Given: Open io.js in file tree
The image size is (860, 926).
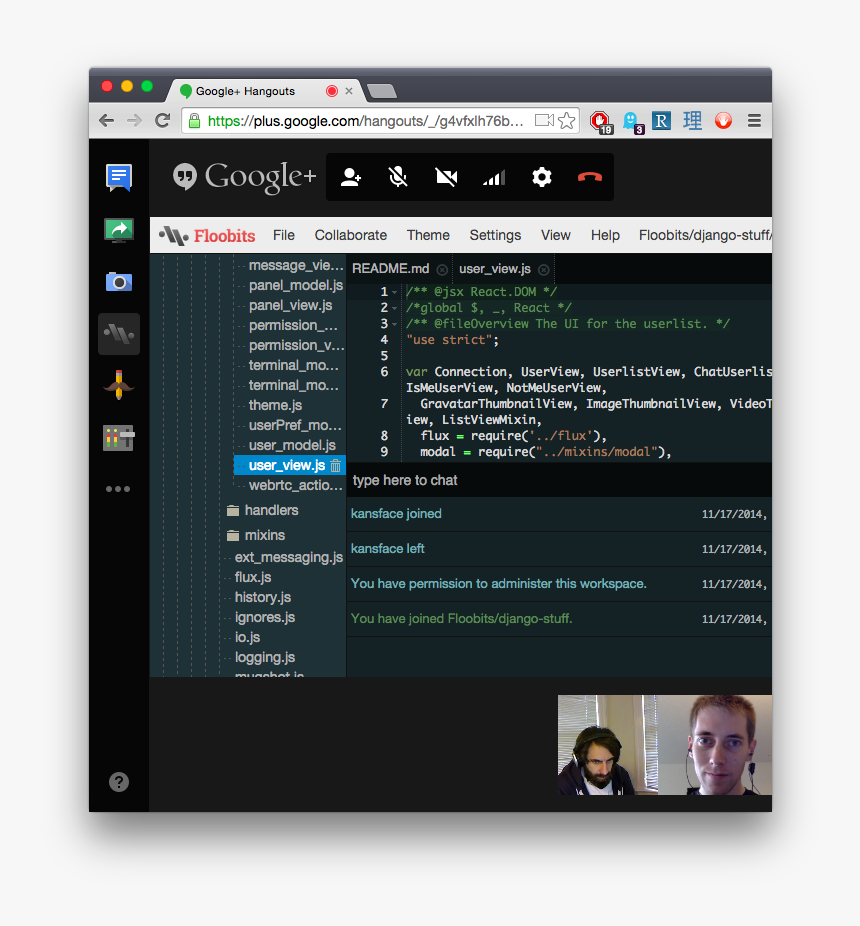Looking at the screenshot, I should (247, 637).
